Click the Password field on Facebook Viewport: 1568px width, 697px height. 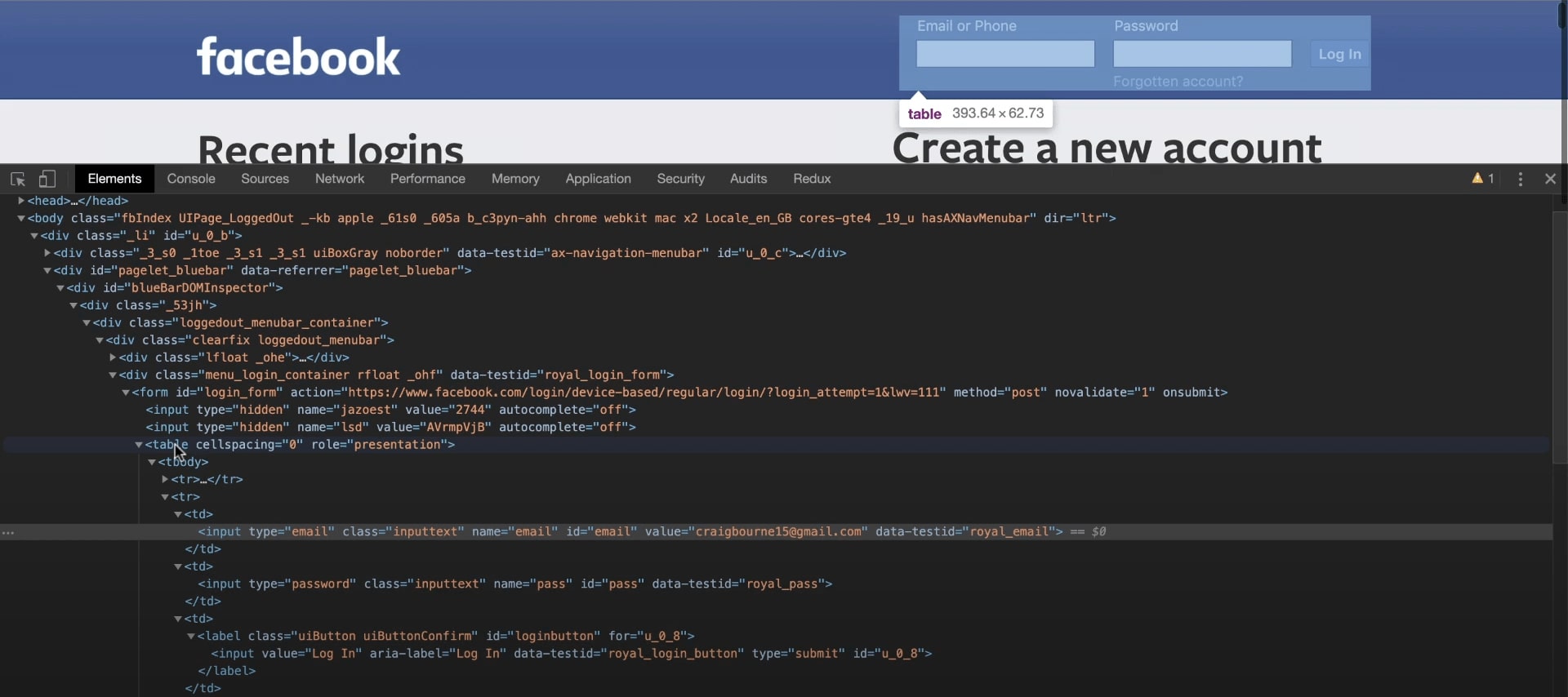1202,54
